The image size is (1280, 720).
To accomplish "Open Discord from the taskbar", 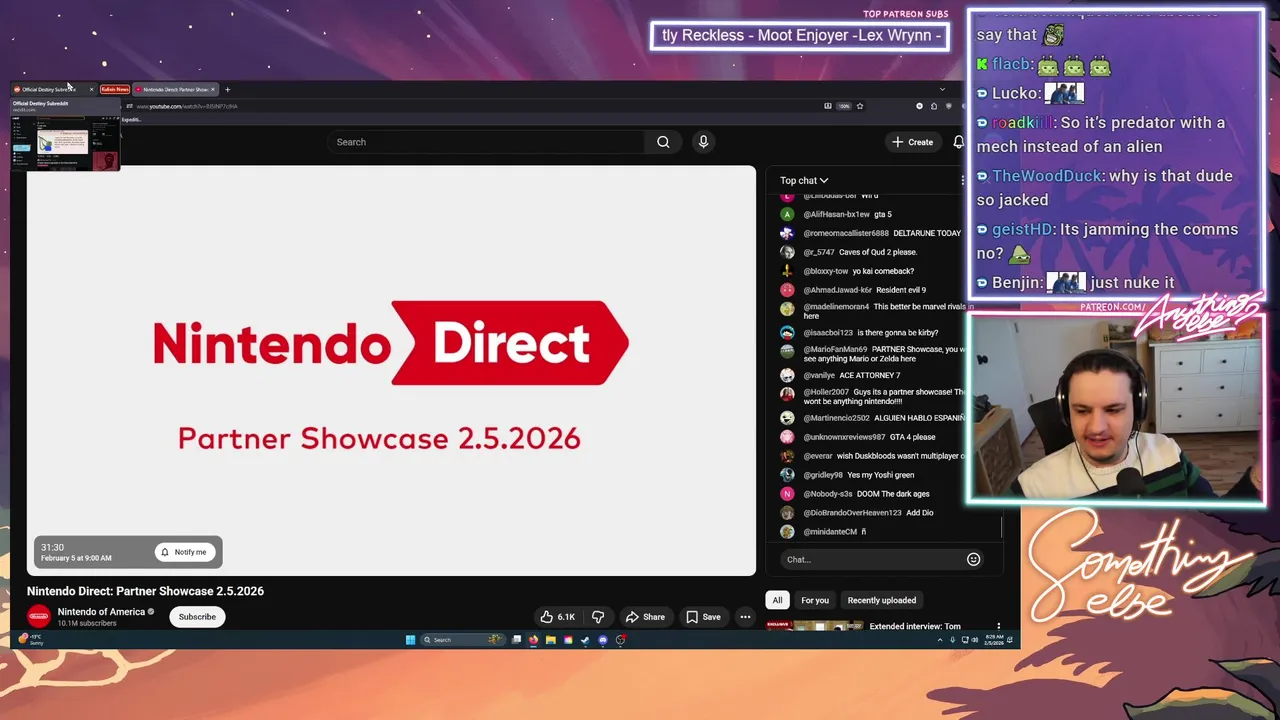I will [602, 640].
